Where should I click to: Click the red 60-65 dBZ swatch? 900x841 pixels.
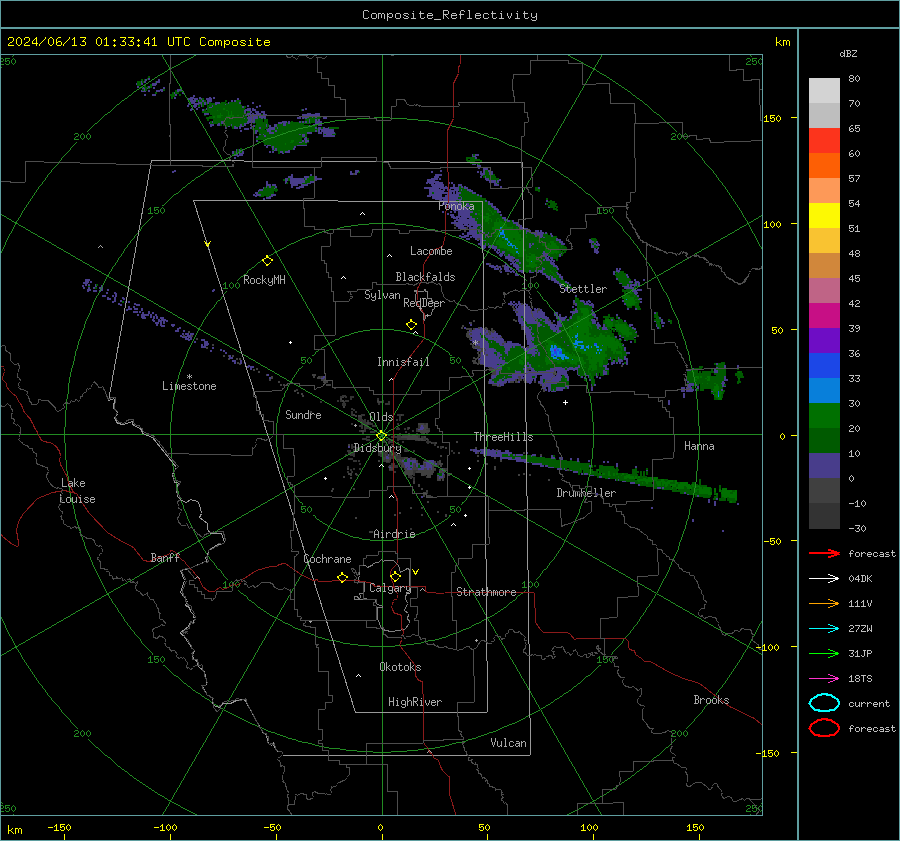824,141
